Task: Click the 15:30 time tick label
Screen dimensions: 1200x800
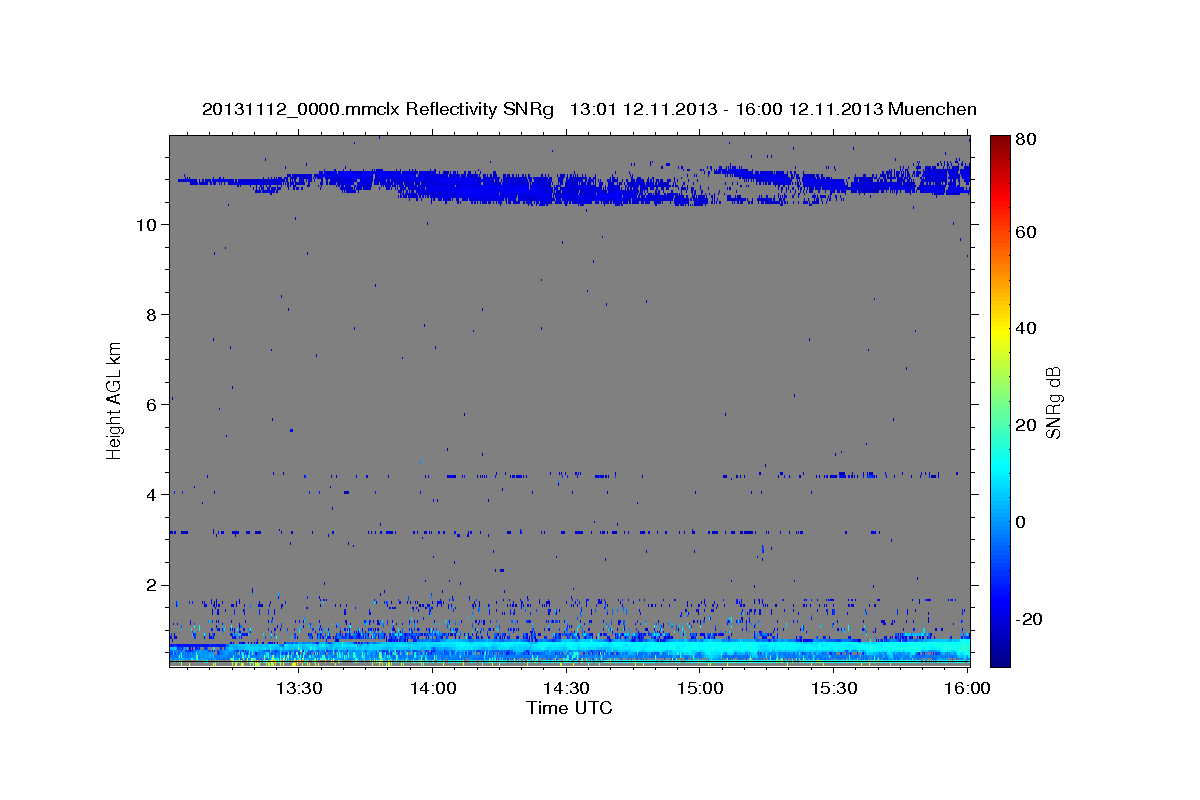Action: (x=834, y=688)
